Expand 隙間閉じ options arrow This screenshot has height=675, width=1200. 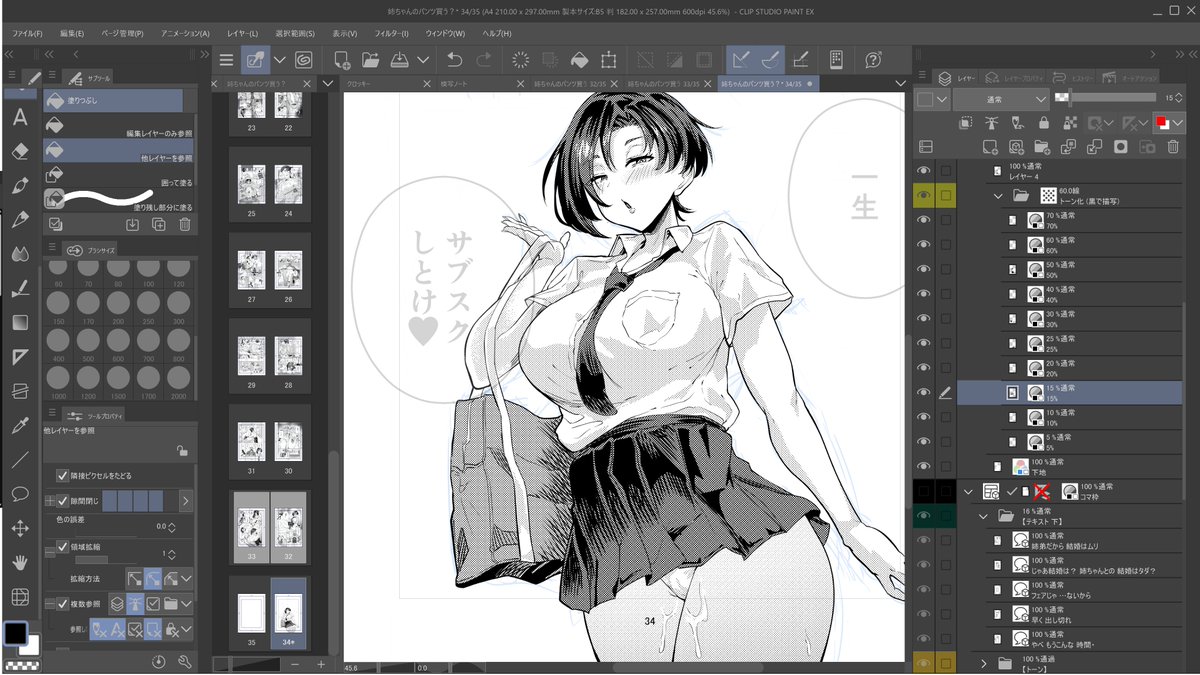coord(186,500)
